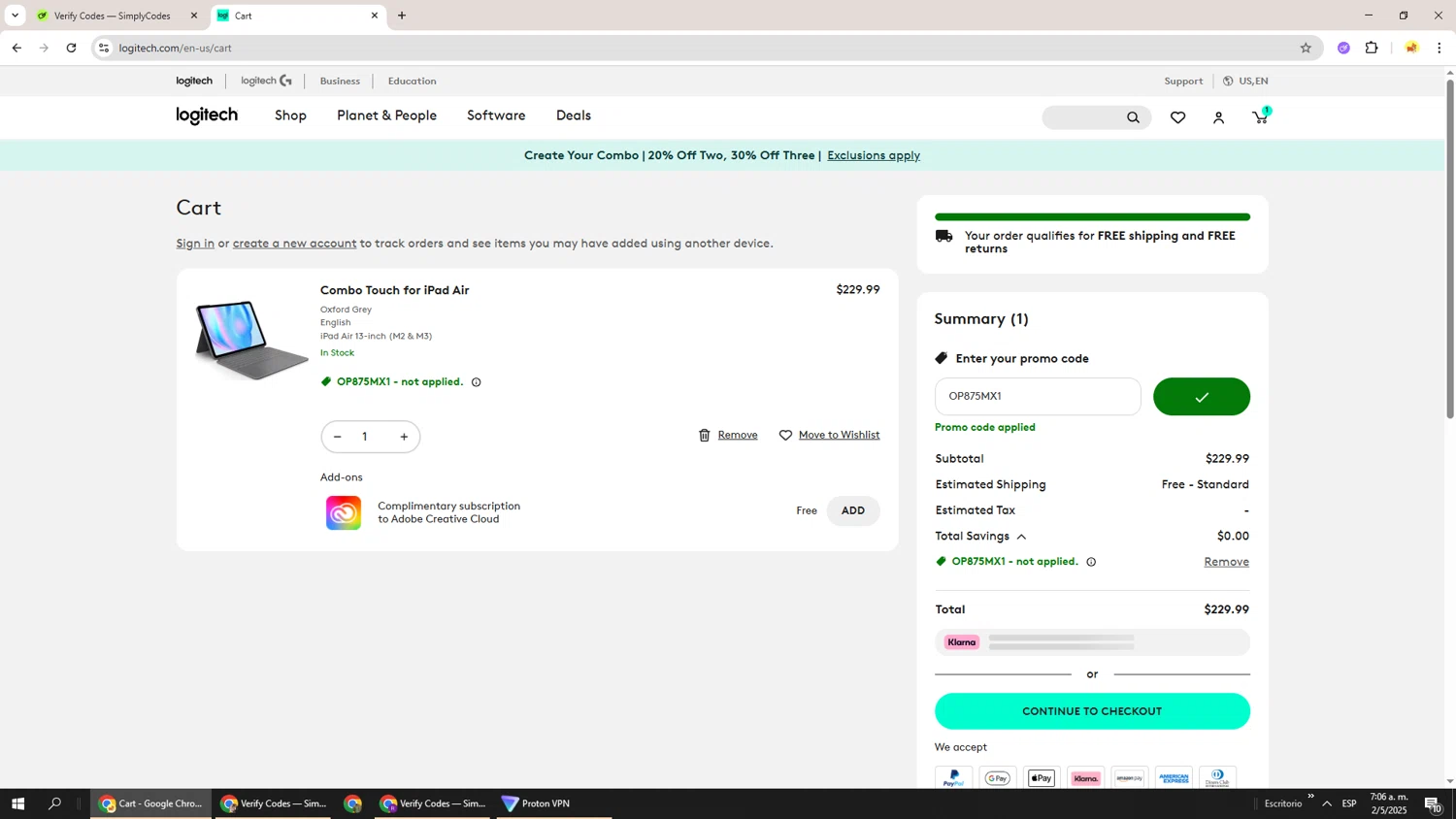Image resolution: width=1456 pixels, height=819 pixels.
Task: Open the Deals menu
Action: click(574, 115)
